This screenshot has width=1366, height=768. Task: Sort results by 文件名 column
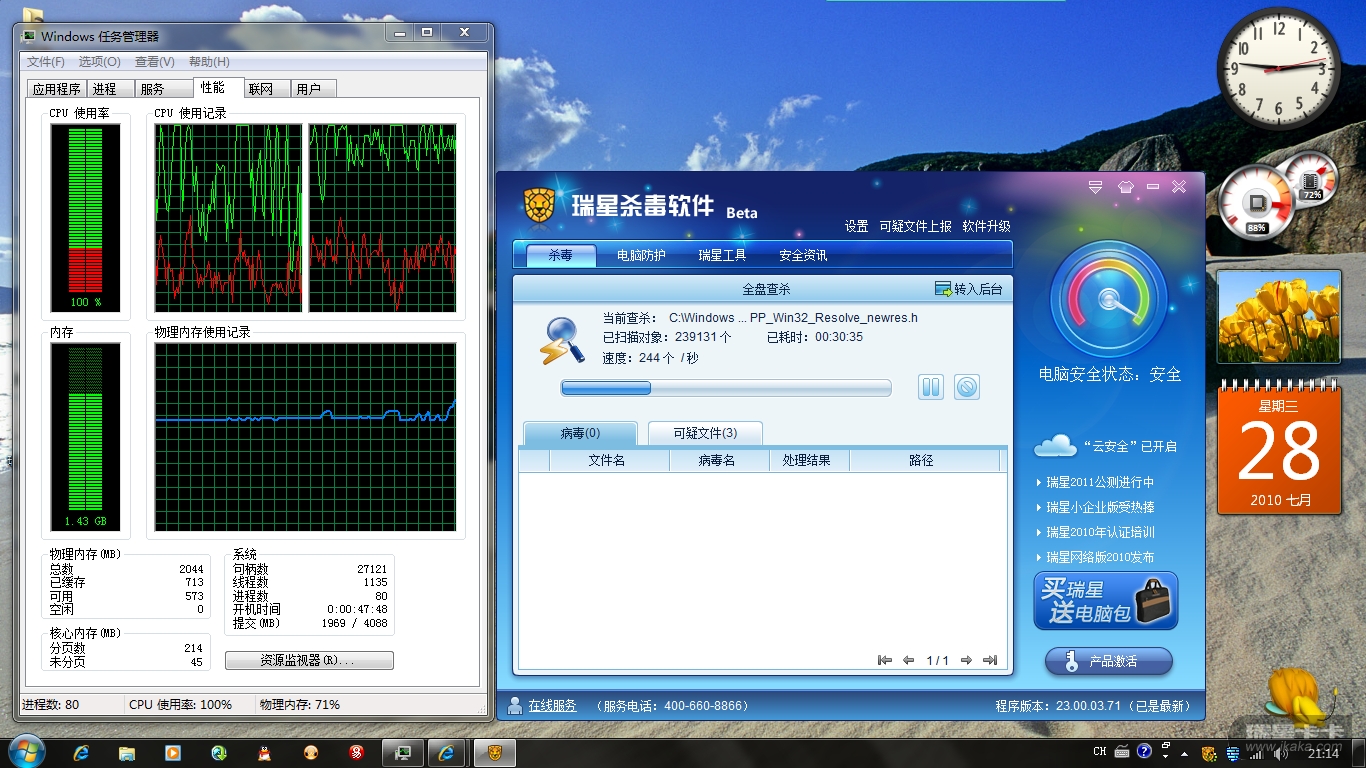point(609,460)
